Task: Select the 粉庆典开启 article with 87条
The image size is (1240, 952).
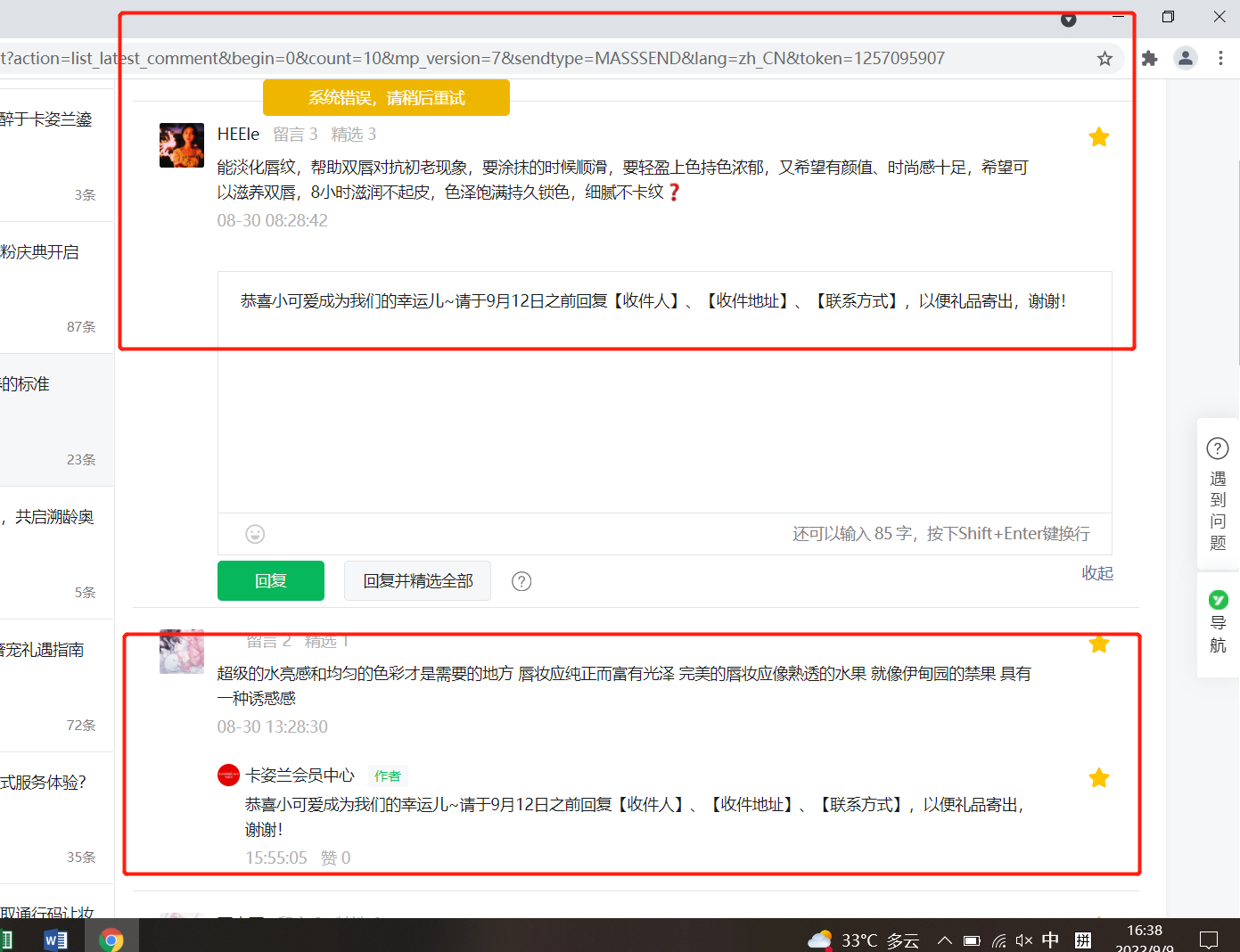Action: click(57, 288)
